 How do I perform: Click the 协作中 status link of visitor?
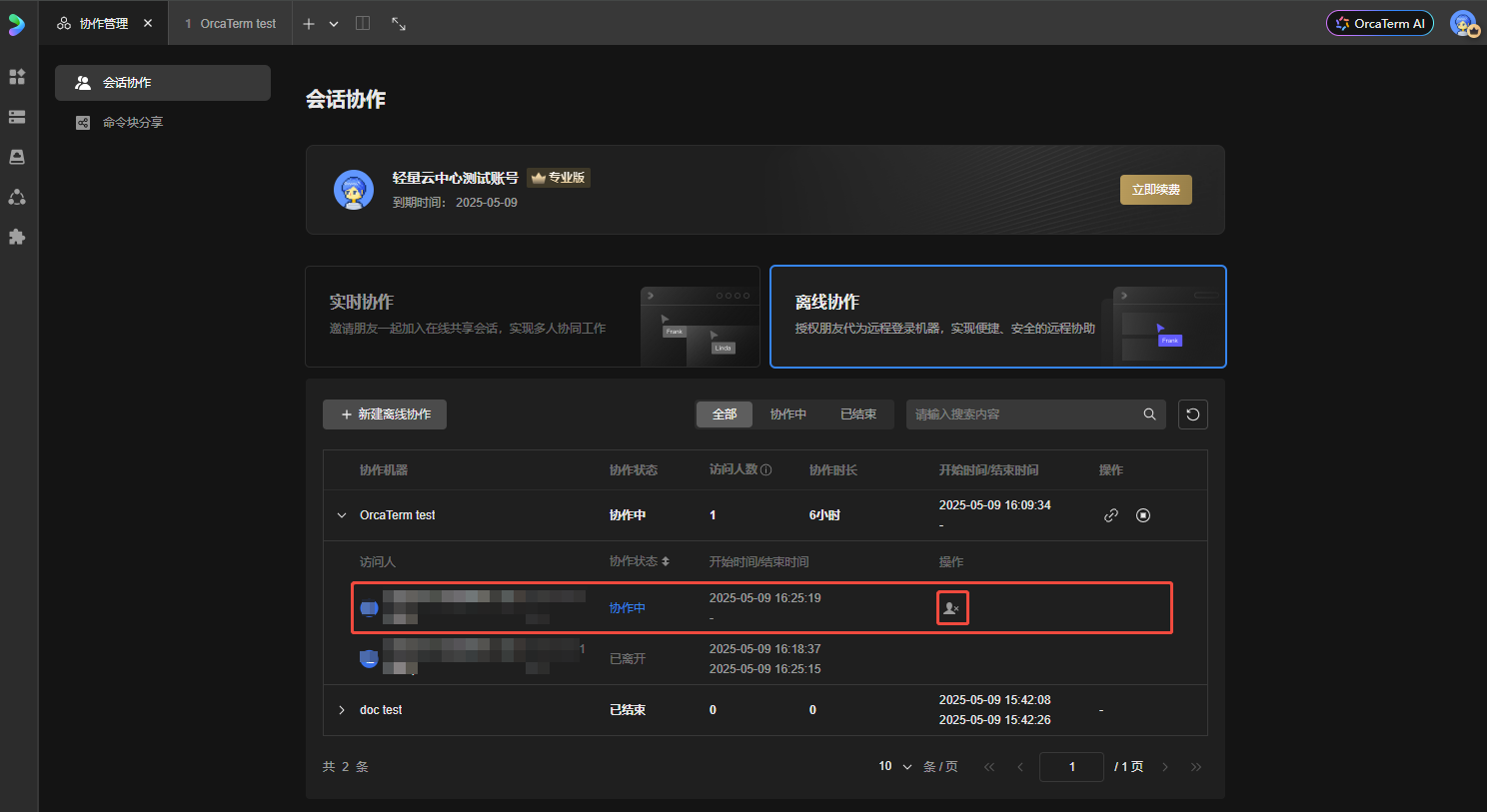[x=628, y=608]
